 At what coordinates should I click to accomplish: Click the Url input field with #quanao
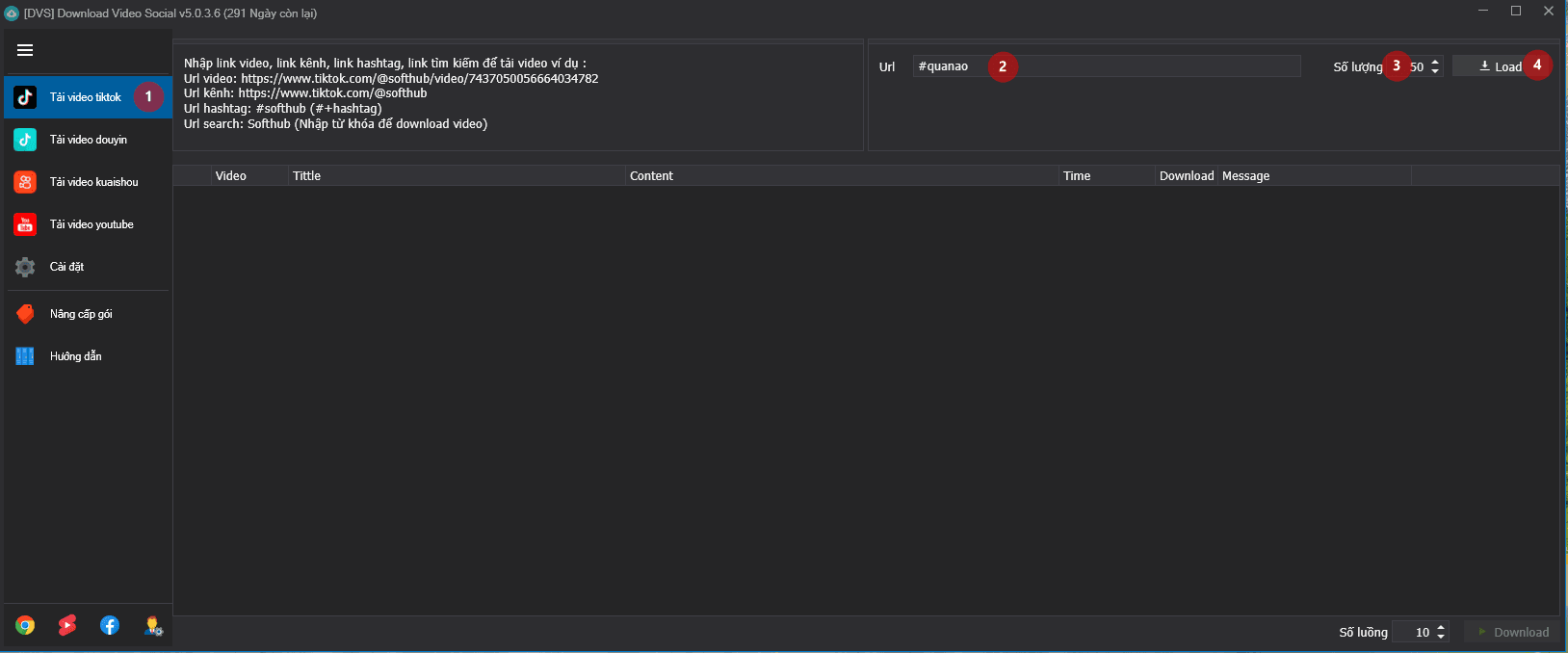pos(1107,66)
